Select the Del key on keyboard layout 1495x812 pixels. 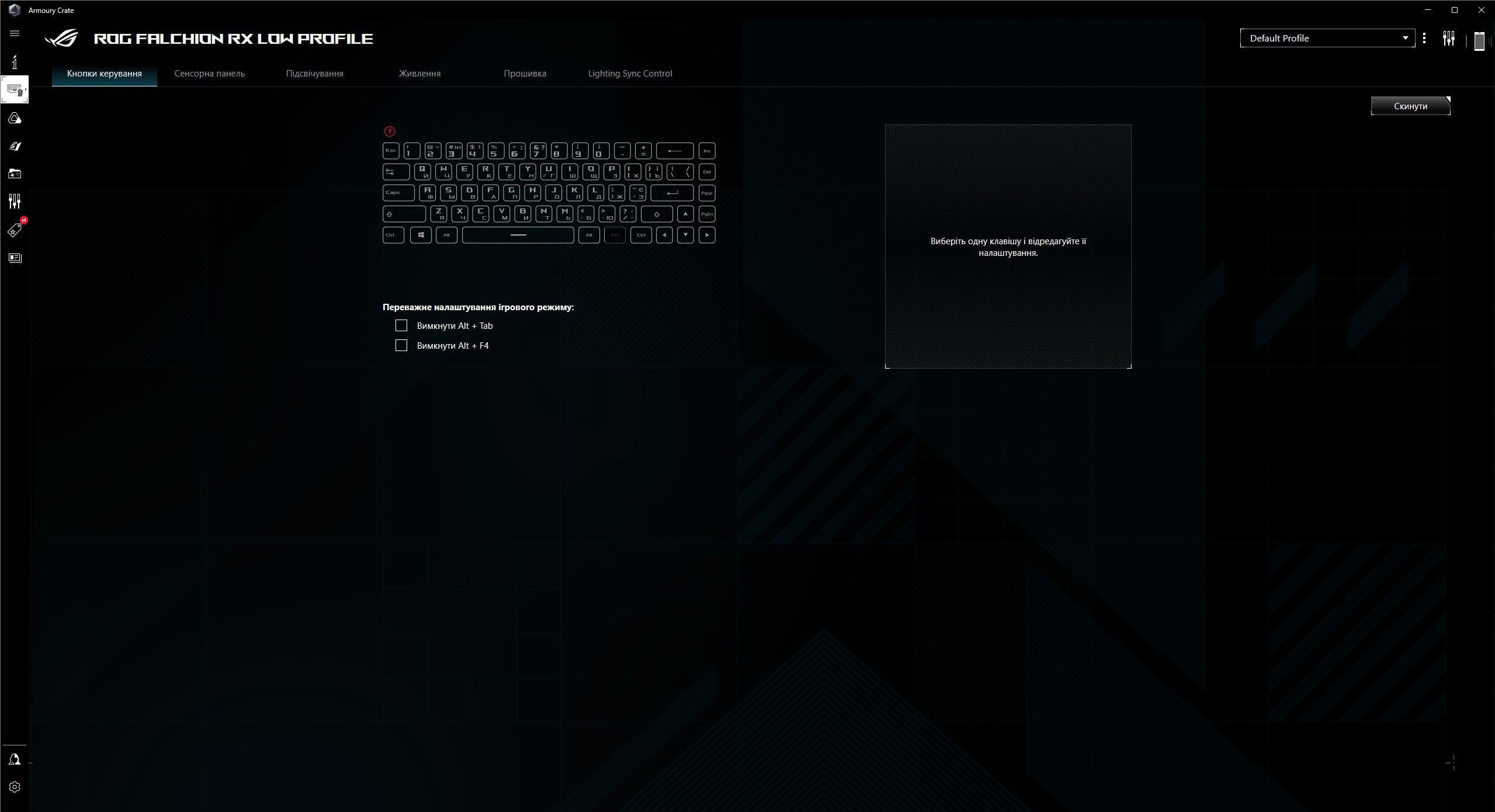[x=707, y=172]
